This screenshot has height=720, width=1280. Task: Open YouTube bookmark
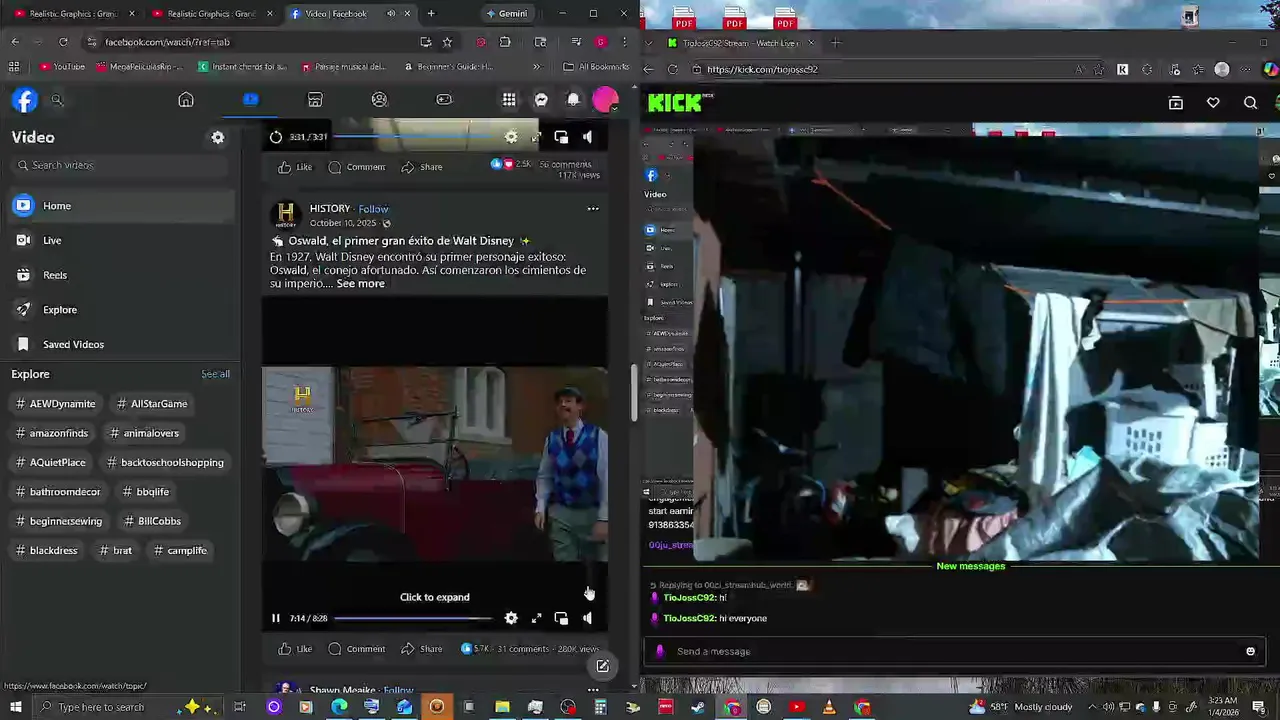62,67
